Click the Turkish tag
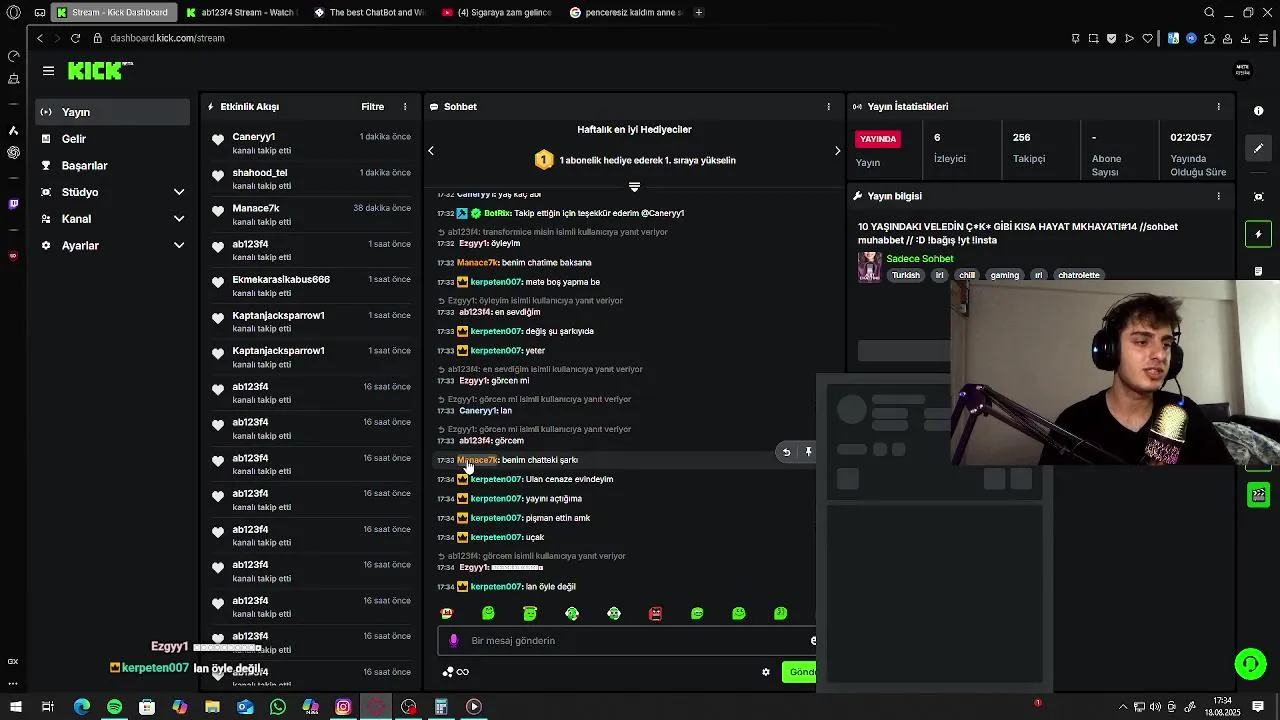The height and width of the screenshot is (720, 1280). tap(905, 275)
